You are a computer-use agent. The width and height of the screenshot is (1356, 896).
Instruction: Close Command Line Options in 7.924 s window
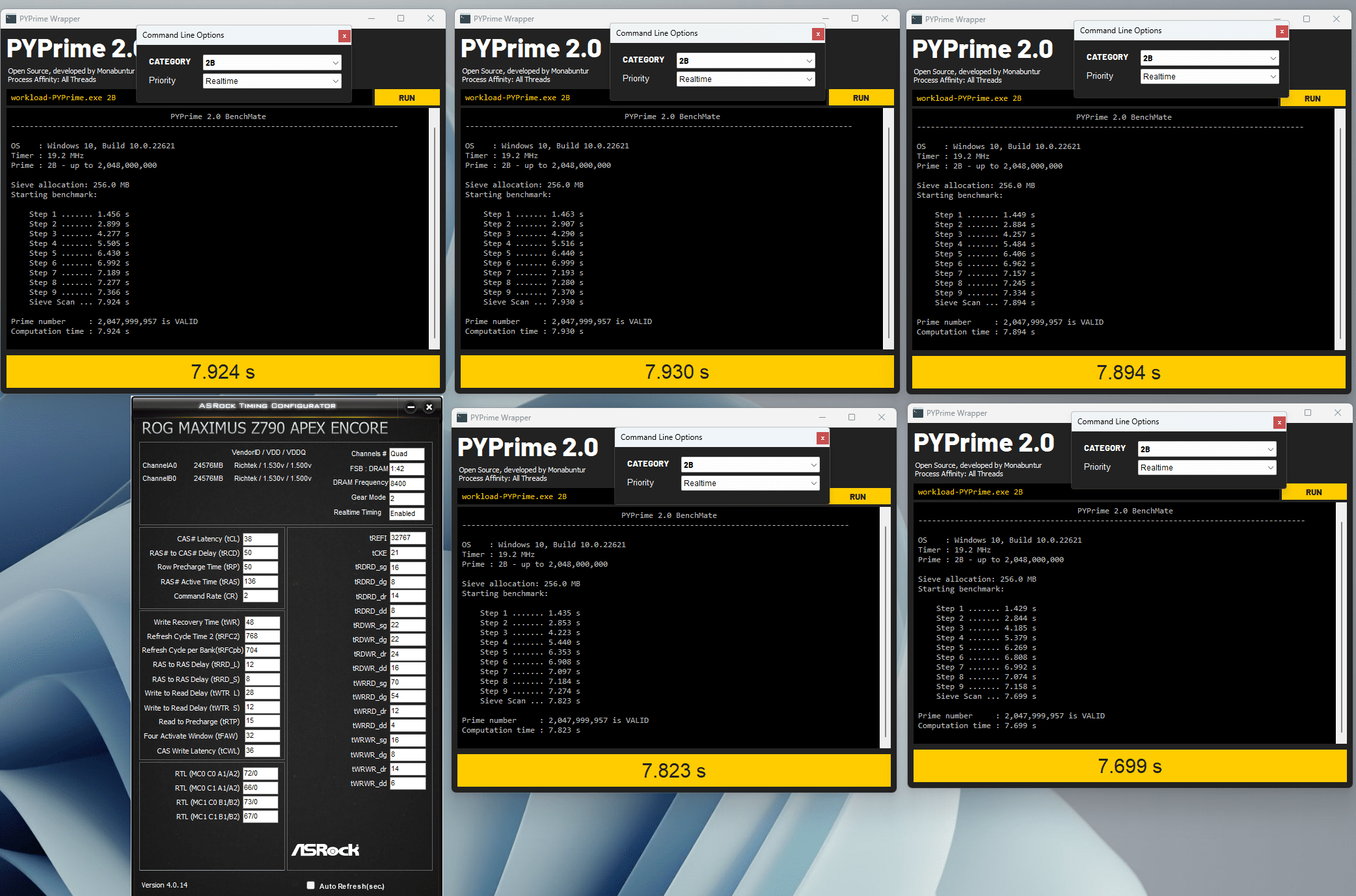344,36
